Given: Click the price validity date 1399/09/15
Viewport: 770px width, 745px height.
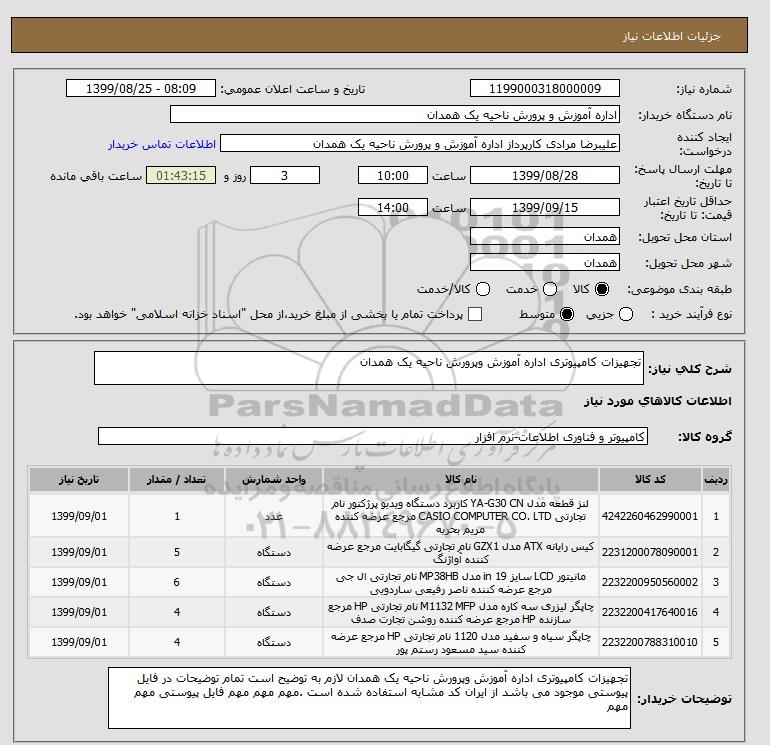Looking at the screenshot, I should point(545,208).
